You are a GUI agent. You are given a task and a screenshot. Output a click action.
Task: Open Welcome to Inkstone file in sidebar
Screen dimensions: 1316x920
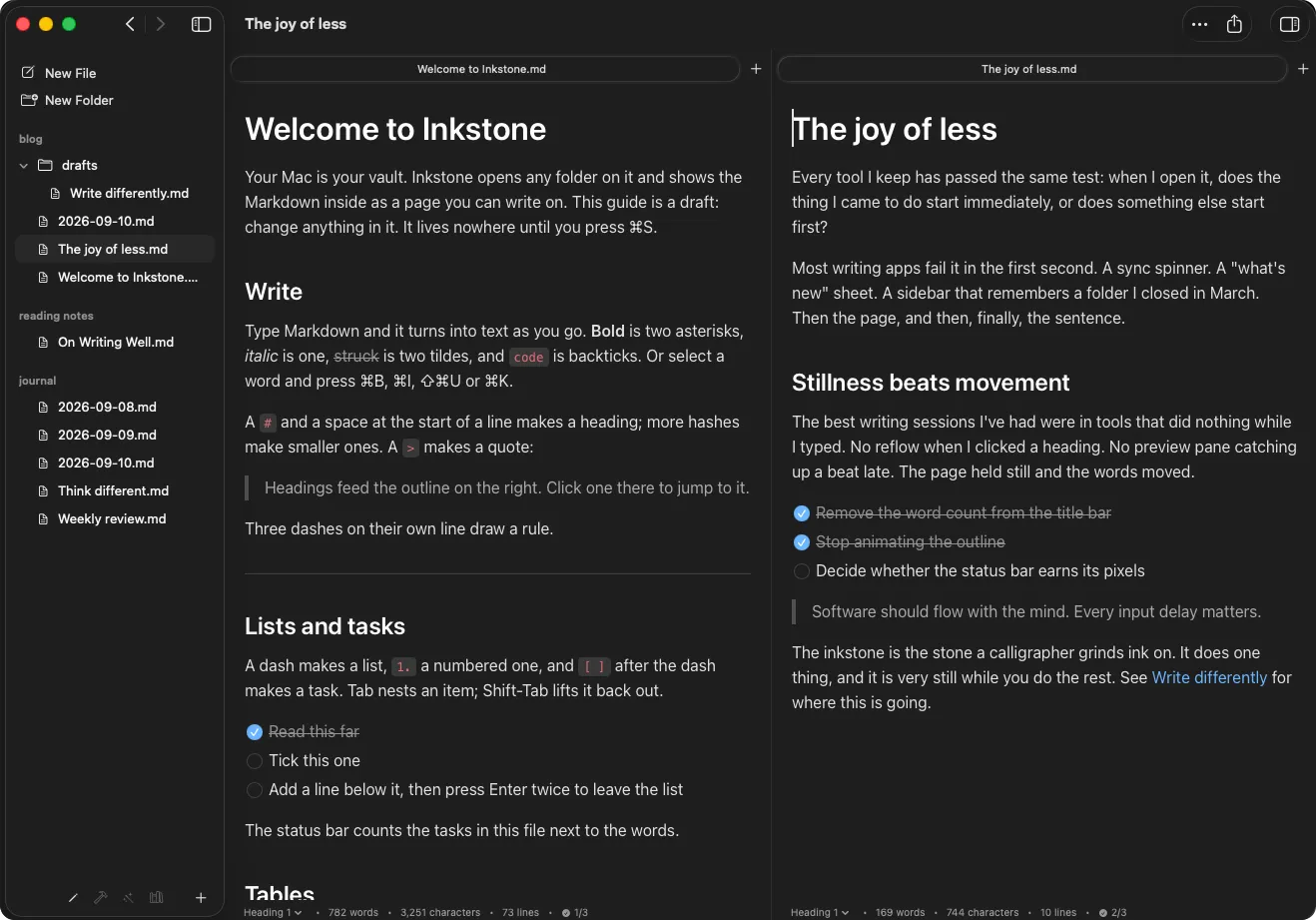click(115, 277)
